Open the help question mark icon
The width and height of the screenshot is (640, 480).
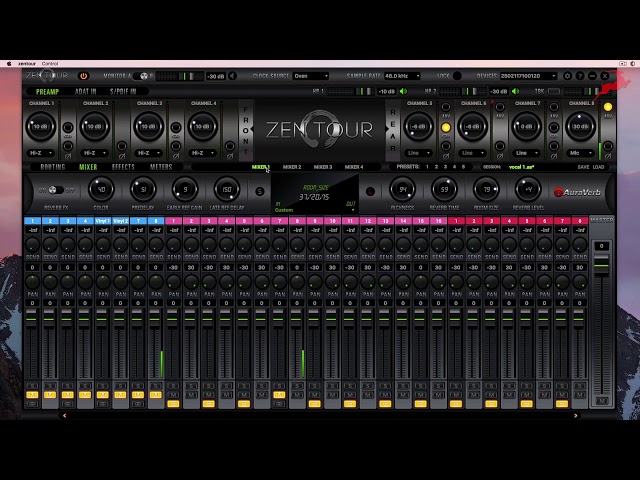click(x=580, y=76)
